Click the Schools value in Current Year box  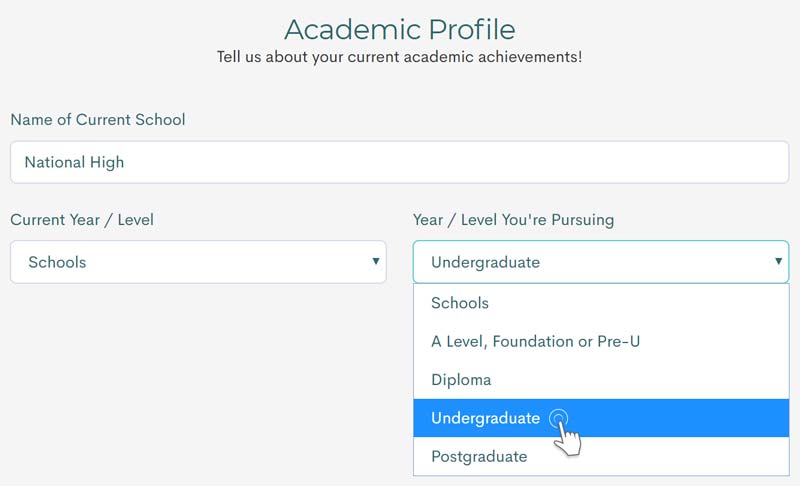[57, 262]
